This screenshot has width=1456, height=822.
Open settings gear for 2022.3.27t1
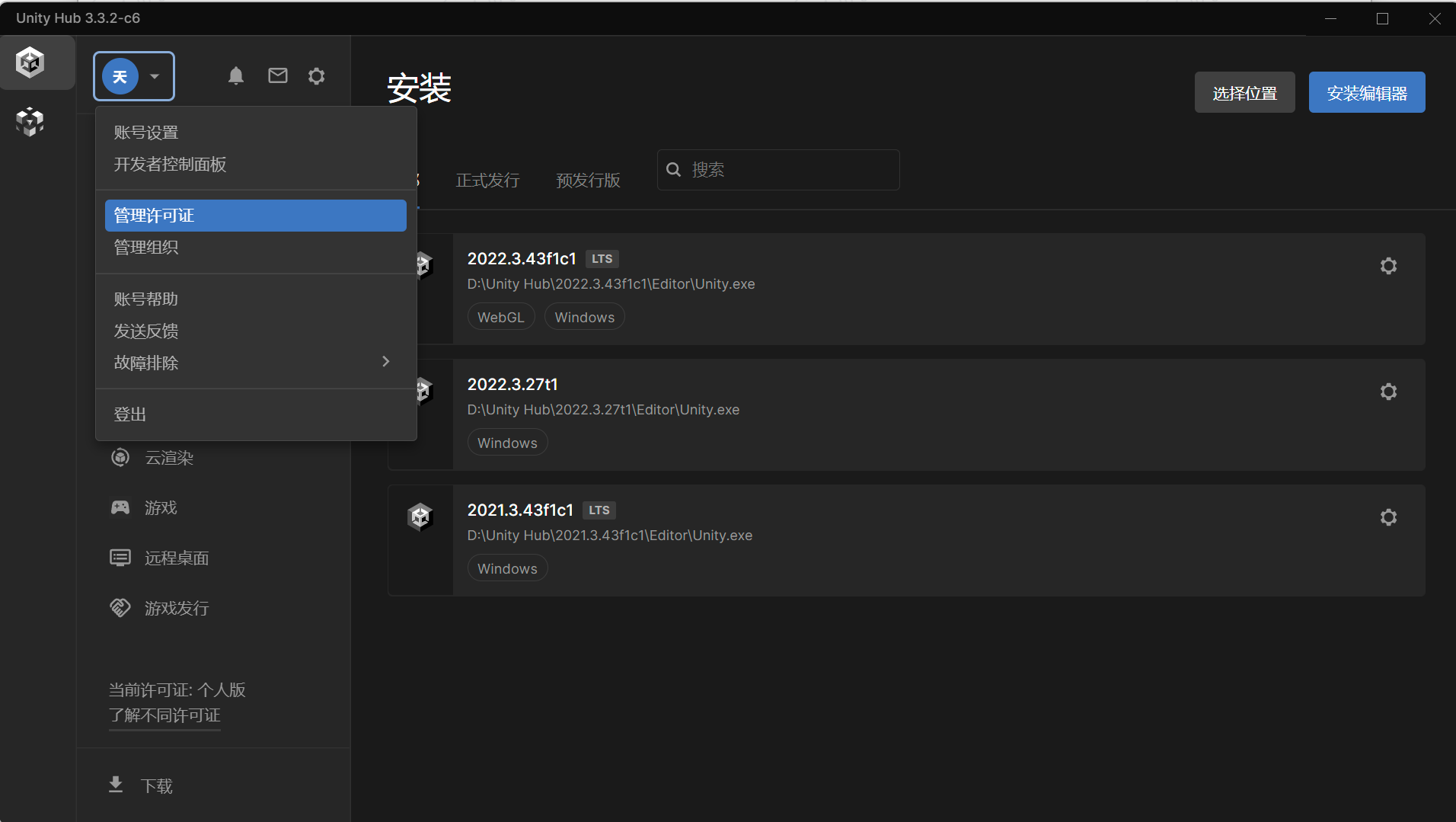click(1388, 392)
